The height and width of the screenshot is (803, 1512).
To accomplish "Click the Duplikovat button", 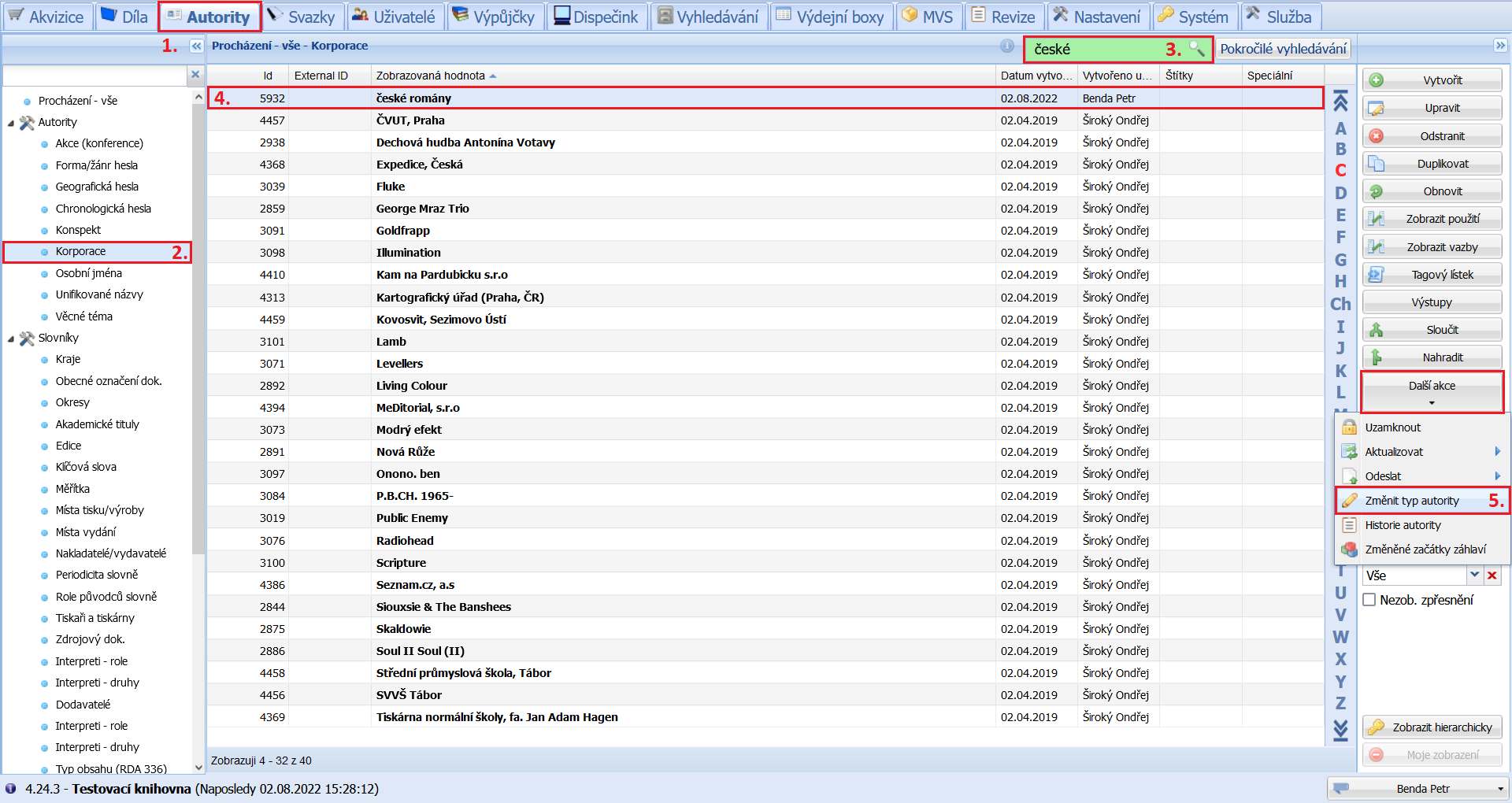I will 1432,164.
